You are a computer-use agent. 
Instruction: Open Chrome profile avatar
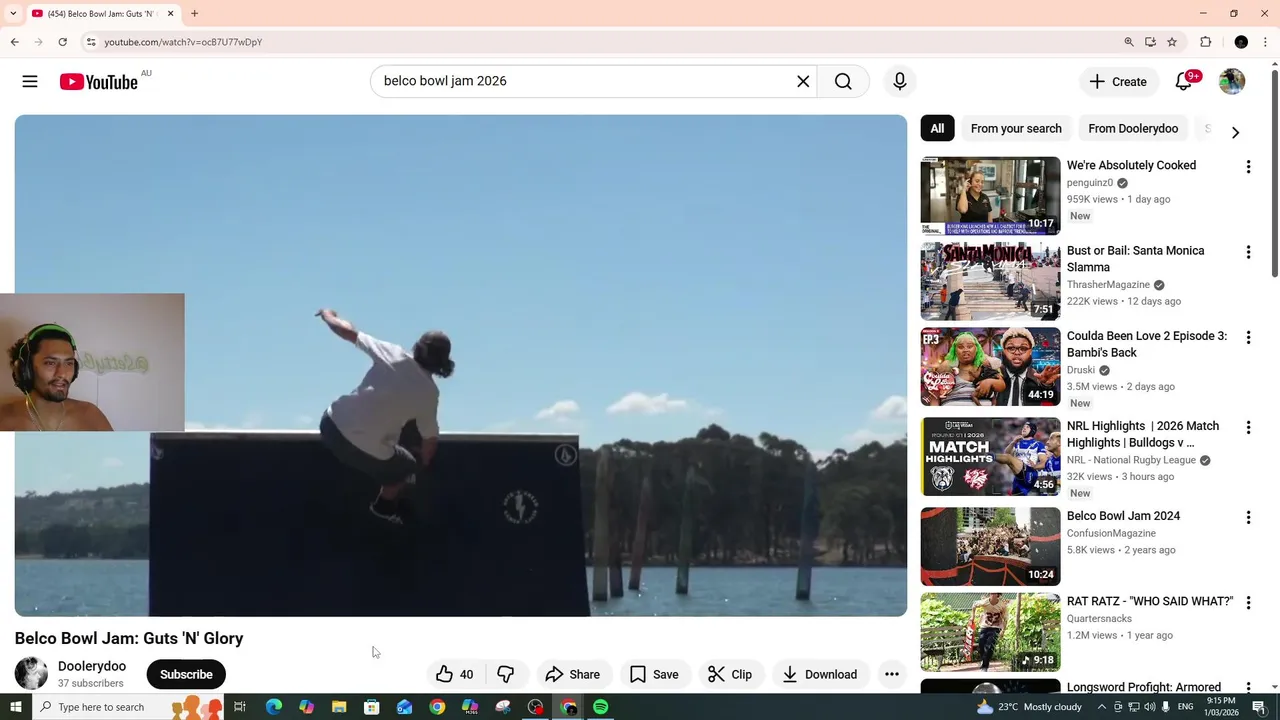point(1241,42)
